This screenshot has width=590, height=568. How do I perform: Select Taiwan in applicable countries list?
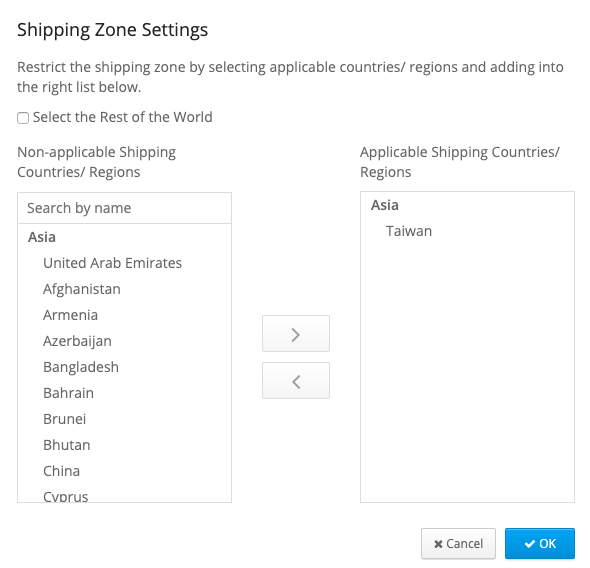(x=409, y=231)
